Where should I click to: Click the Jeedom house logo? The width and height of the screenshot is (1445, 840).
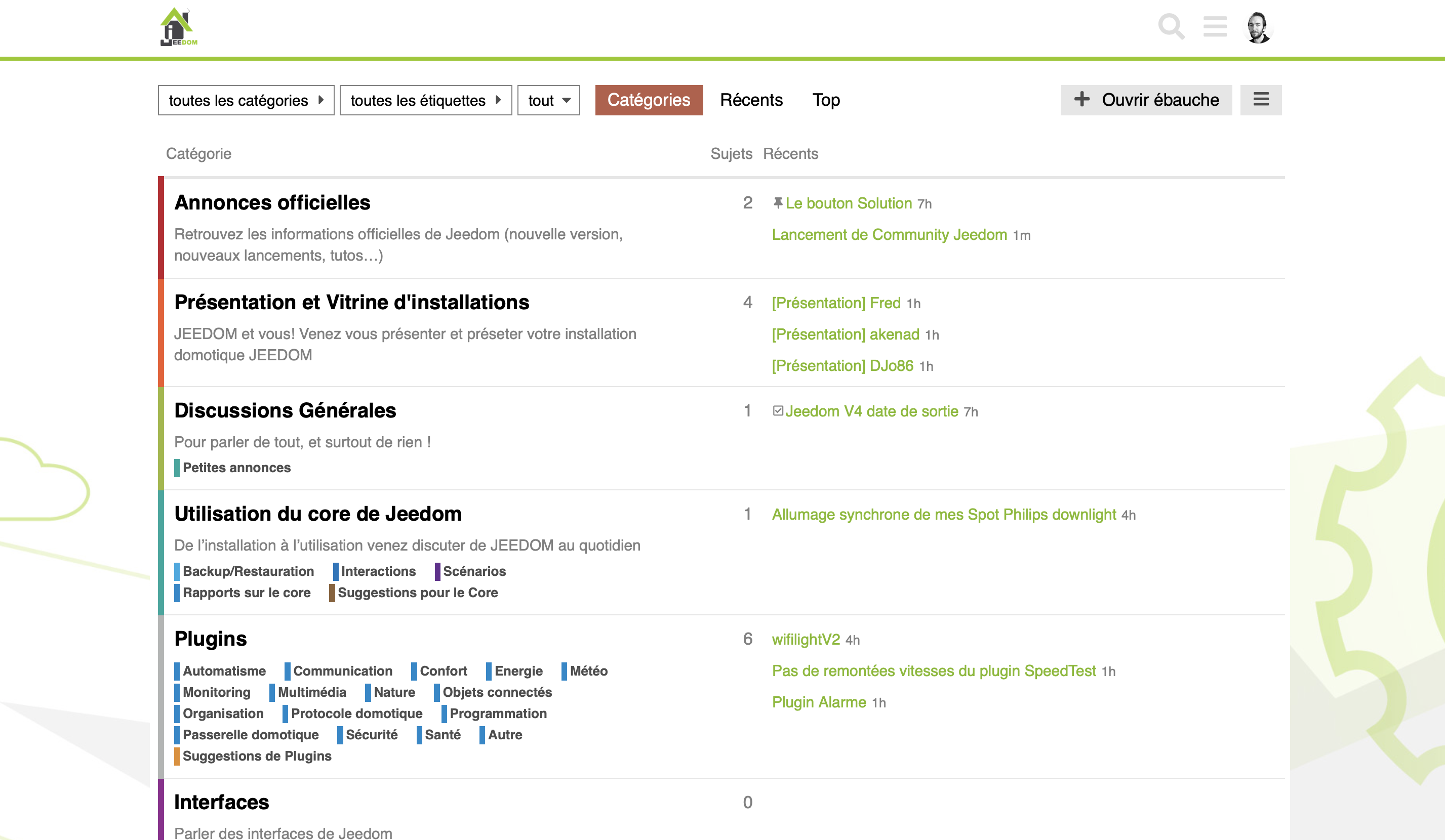pos(178,27)
